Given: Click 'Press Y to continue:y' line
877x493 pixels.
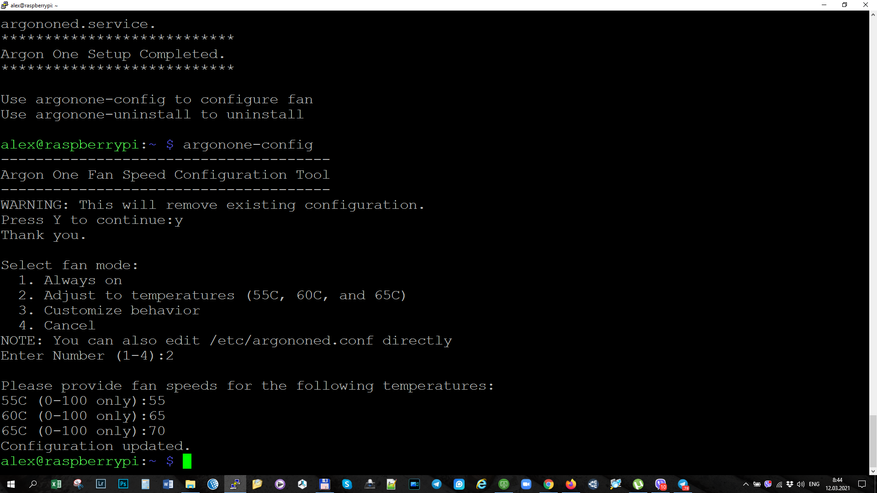Looking at the screenshot, I should point(92,220).
